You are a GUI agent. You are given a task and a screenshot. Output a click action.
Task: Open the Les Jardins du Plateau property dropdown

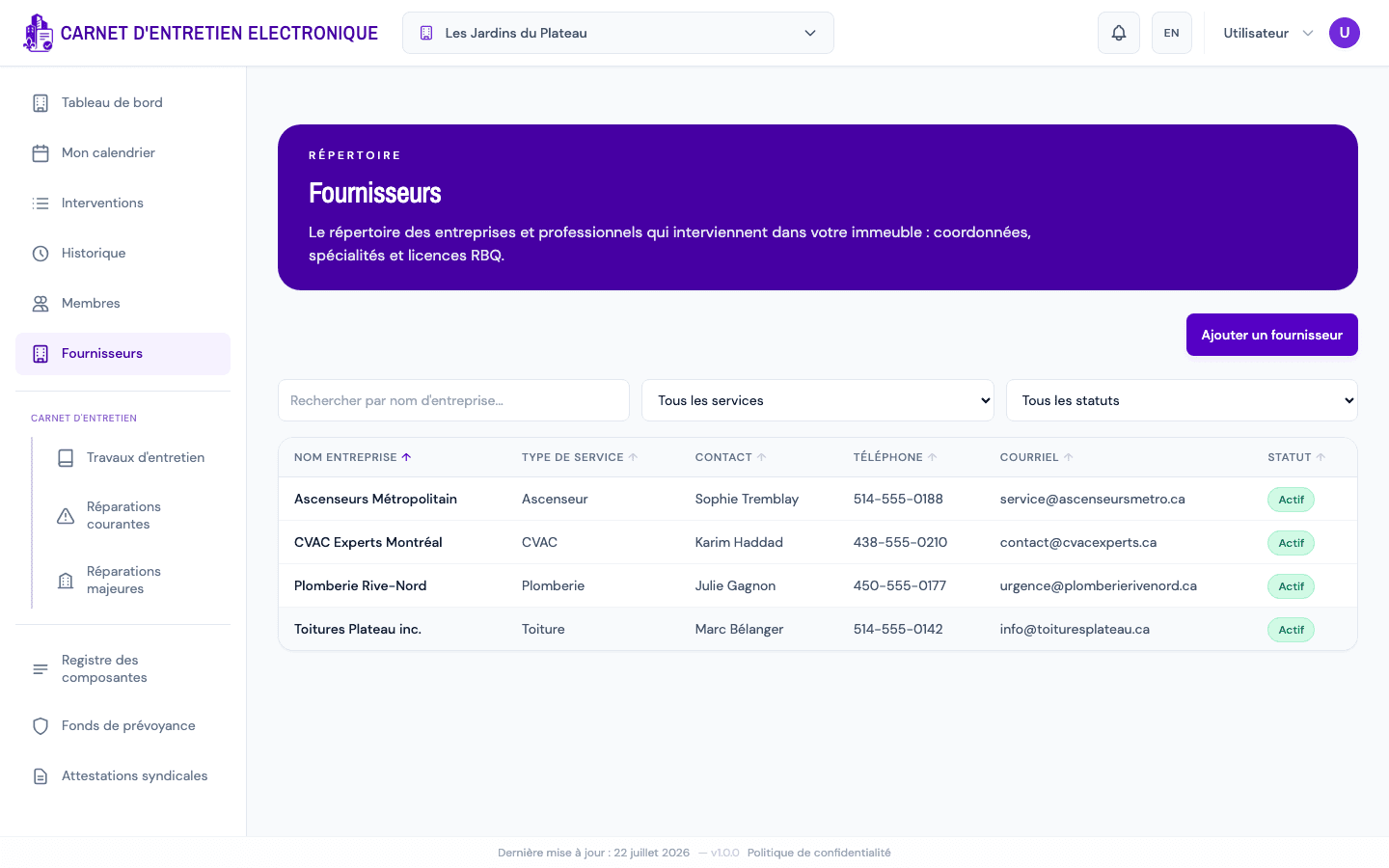(x=618, y=33)
